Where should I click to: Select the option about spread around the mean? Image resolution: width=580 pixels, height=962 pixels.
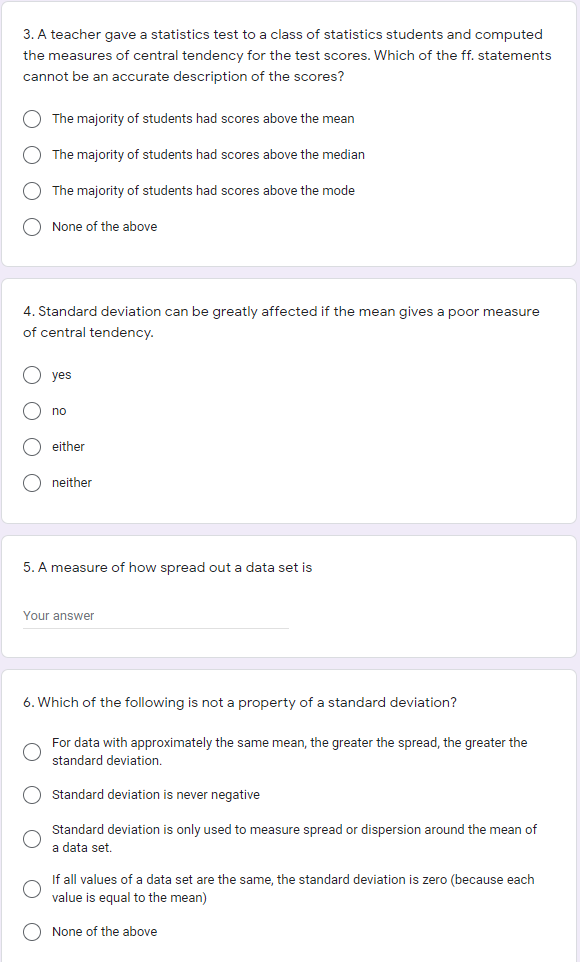(31, 838)
